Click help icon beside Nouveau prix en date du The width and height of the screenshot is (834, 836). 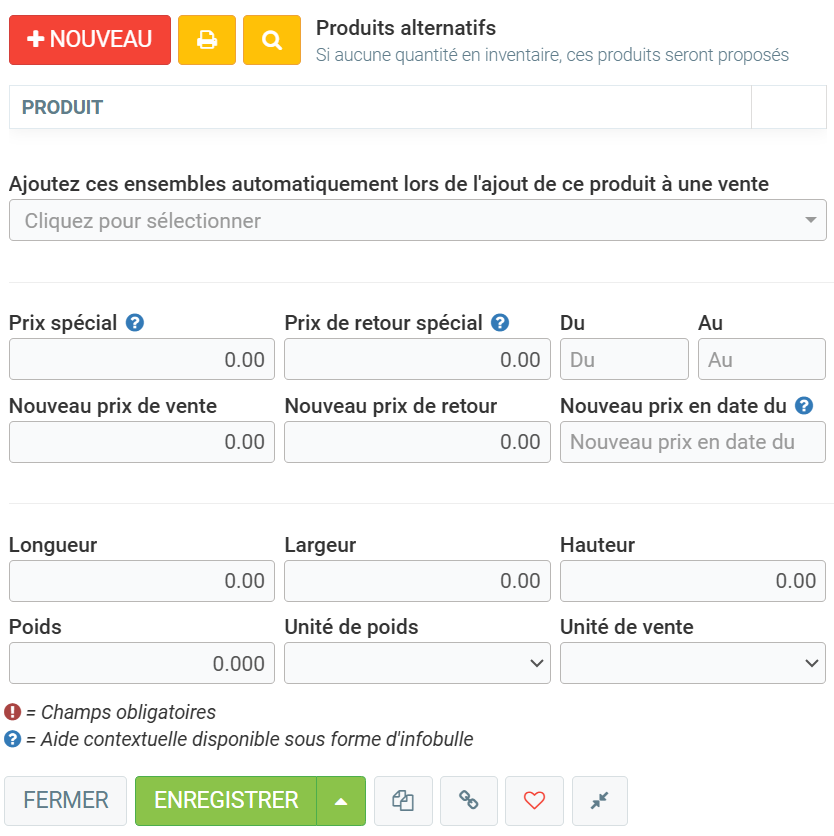pos(803,406)
